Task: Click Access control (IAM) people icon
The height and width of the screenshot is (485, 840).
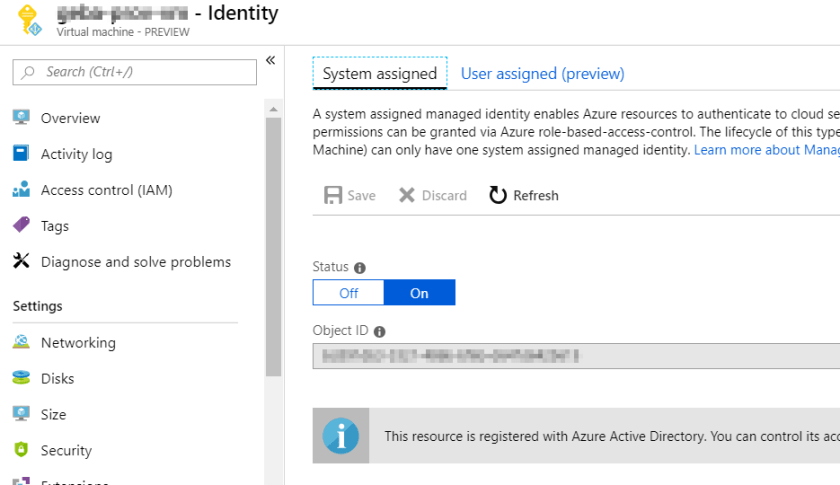Action: coord(21,190)
